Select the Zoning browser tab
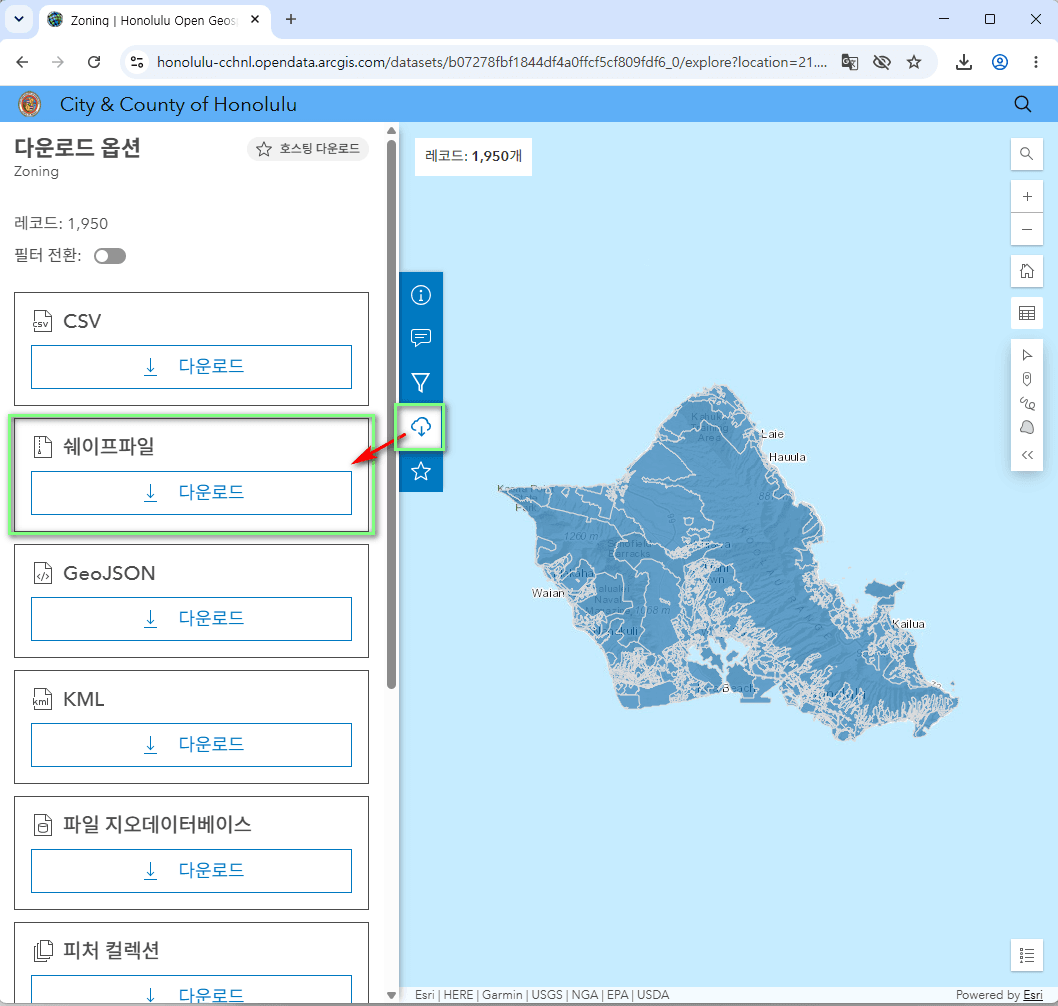This screenshot has height=1006, width=1058. click(154, 20)
